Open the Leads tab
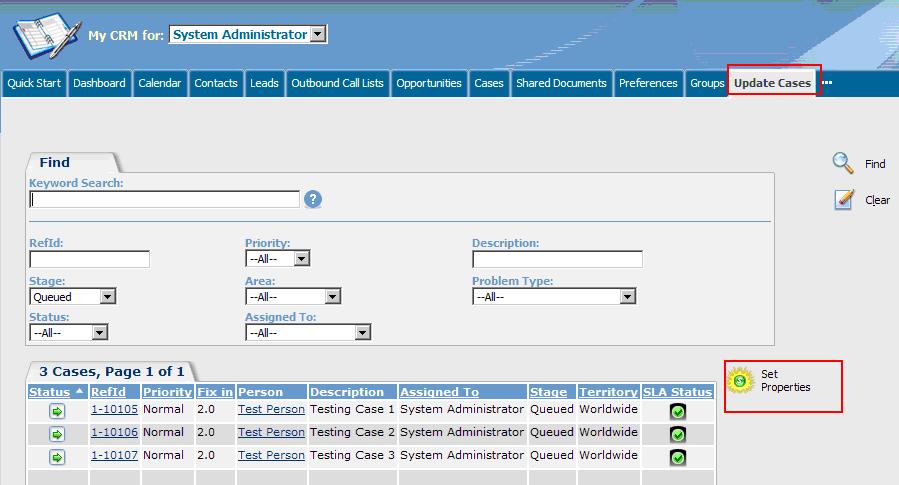Image resolution: width=899 pixels, height=485 pixels. coord(264,83)
